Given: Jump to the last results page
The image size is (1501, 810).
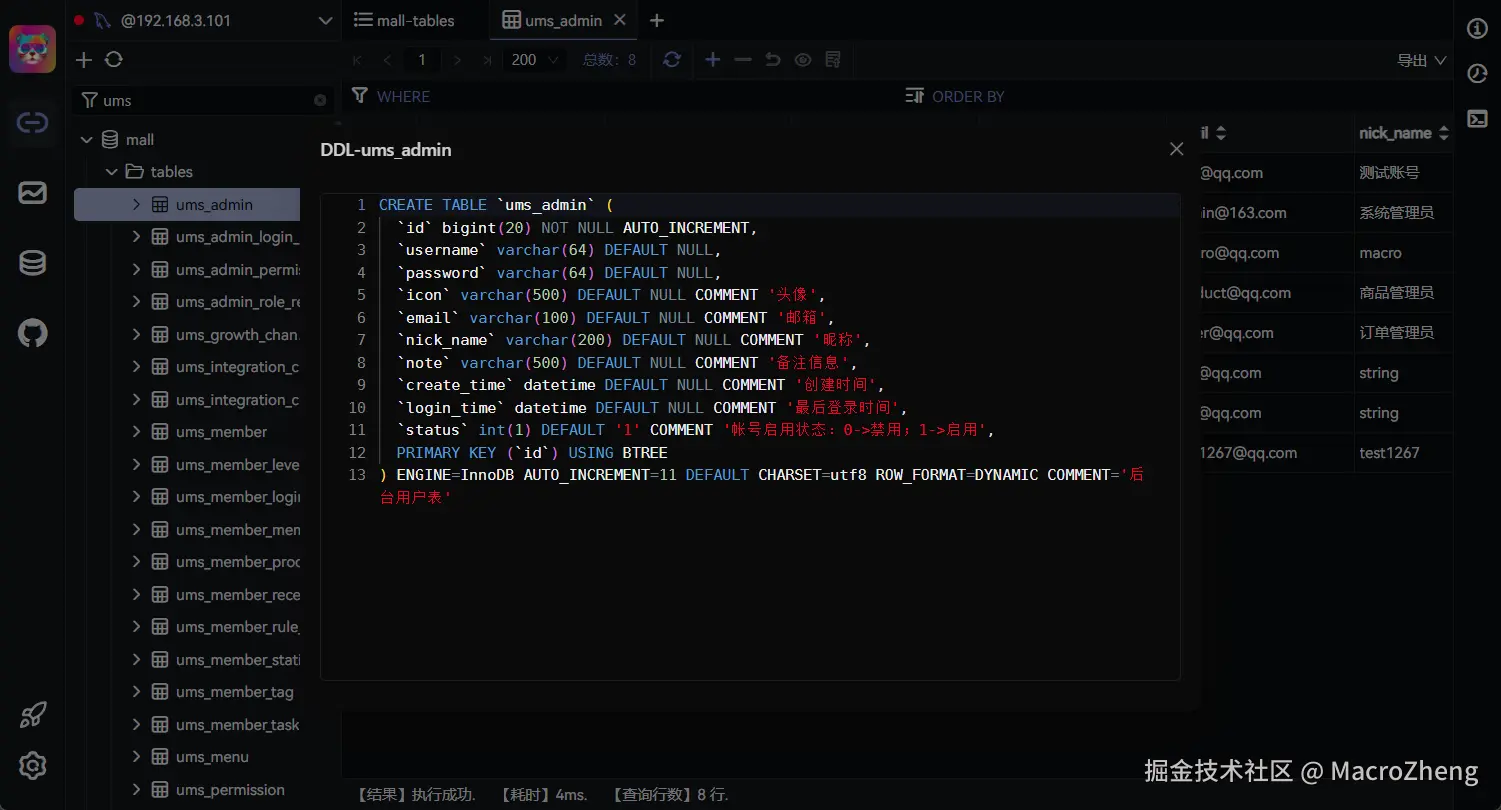Looking at the screenshot, I should pyautogui.click(x=487, y=60).
